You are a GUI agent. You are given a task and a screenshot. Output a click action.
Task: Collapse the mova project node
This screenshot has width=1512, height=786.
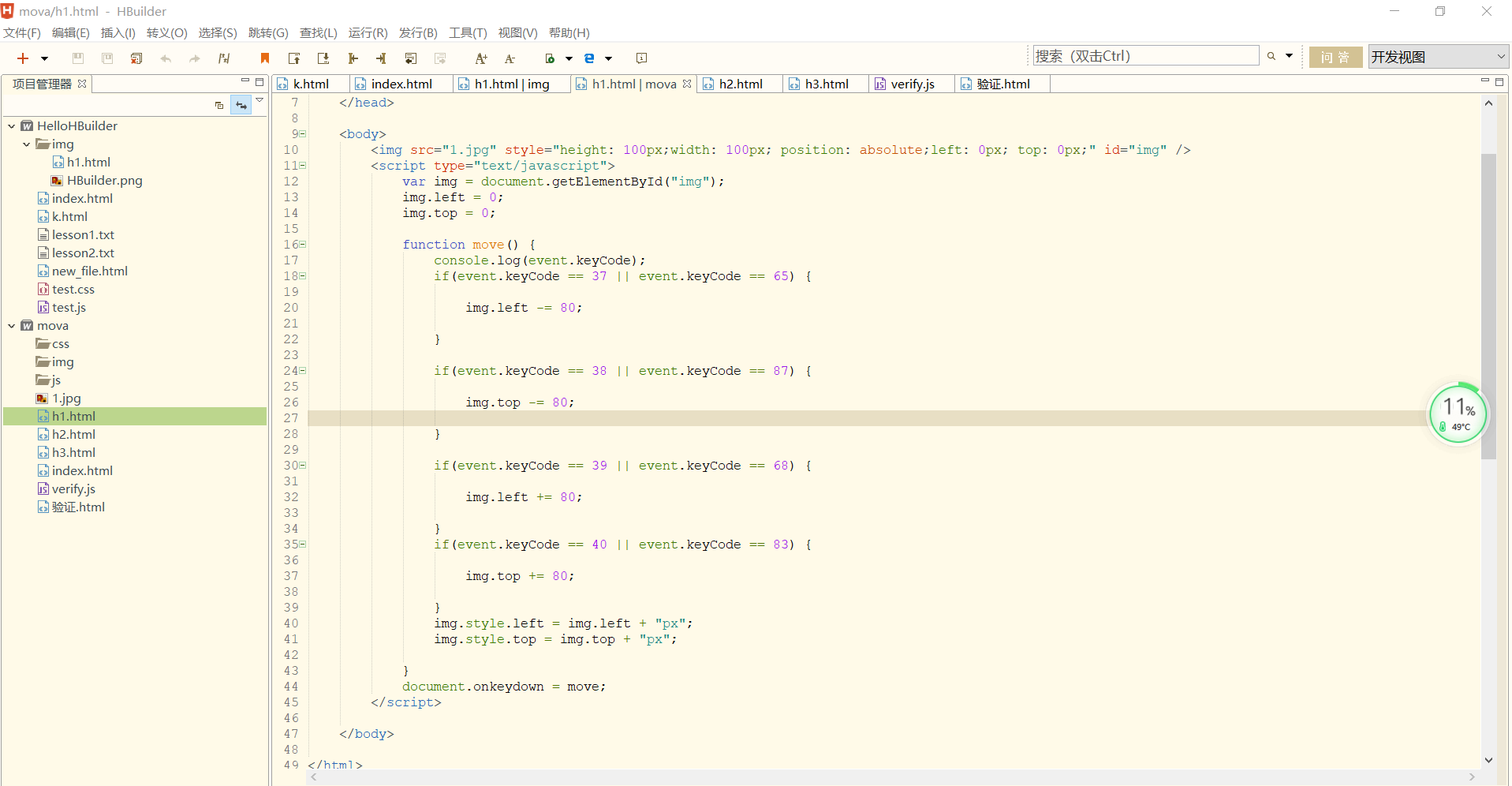point(10,325)
